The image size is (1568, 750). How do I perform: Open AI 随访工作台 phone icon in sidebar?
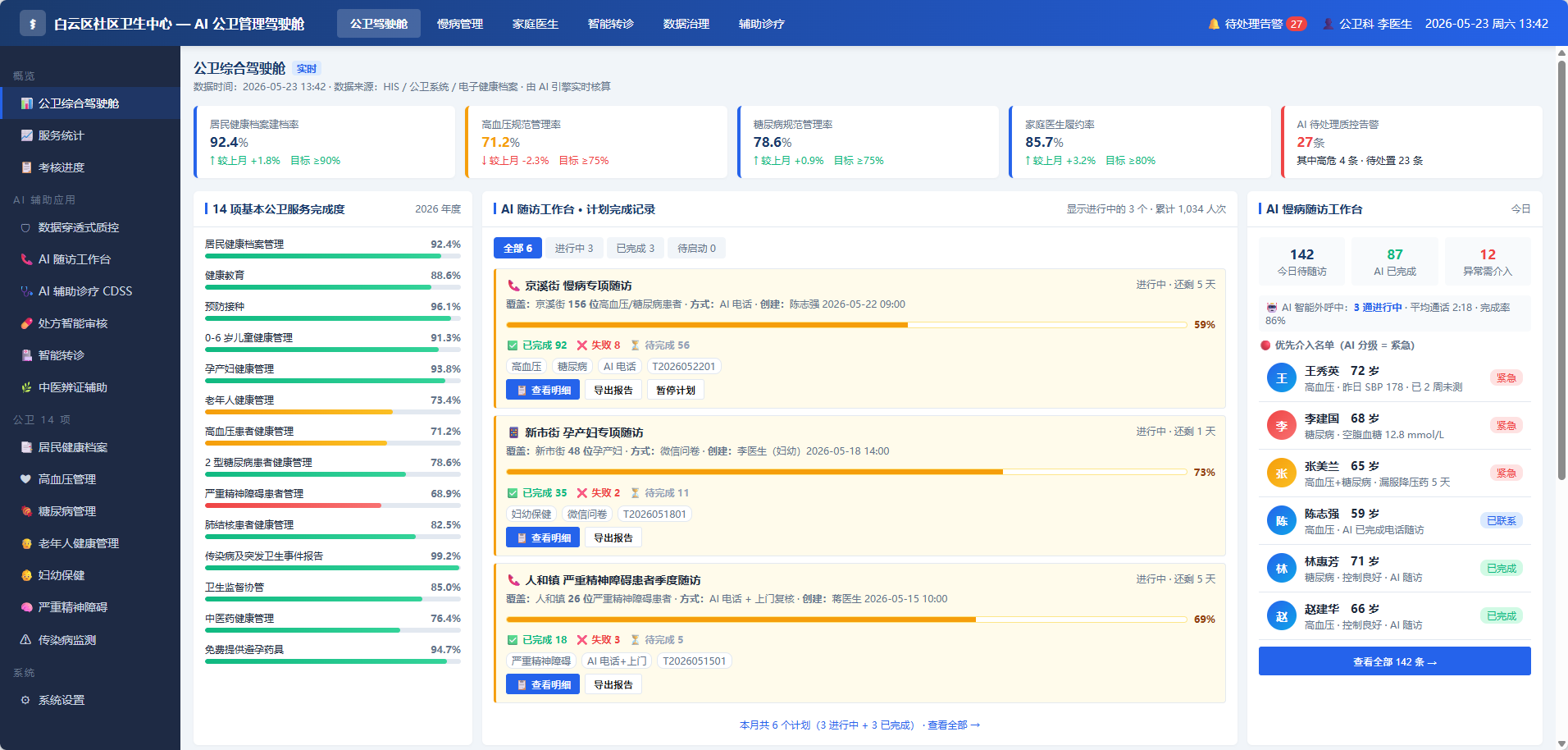[26, 259]
